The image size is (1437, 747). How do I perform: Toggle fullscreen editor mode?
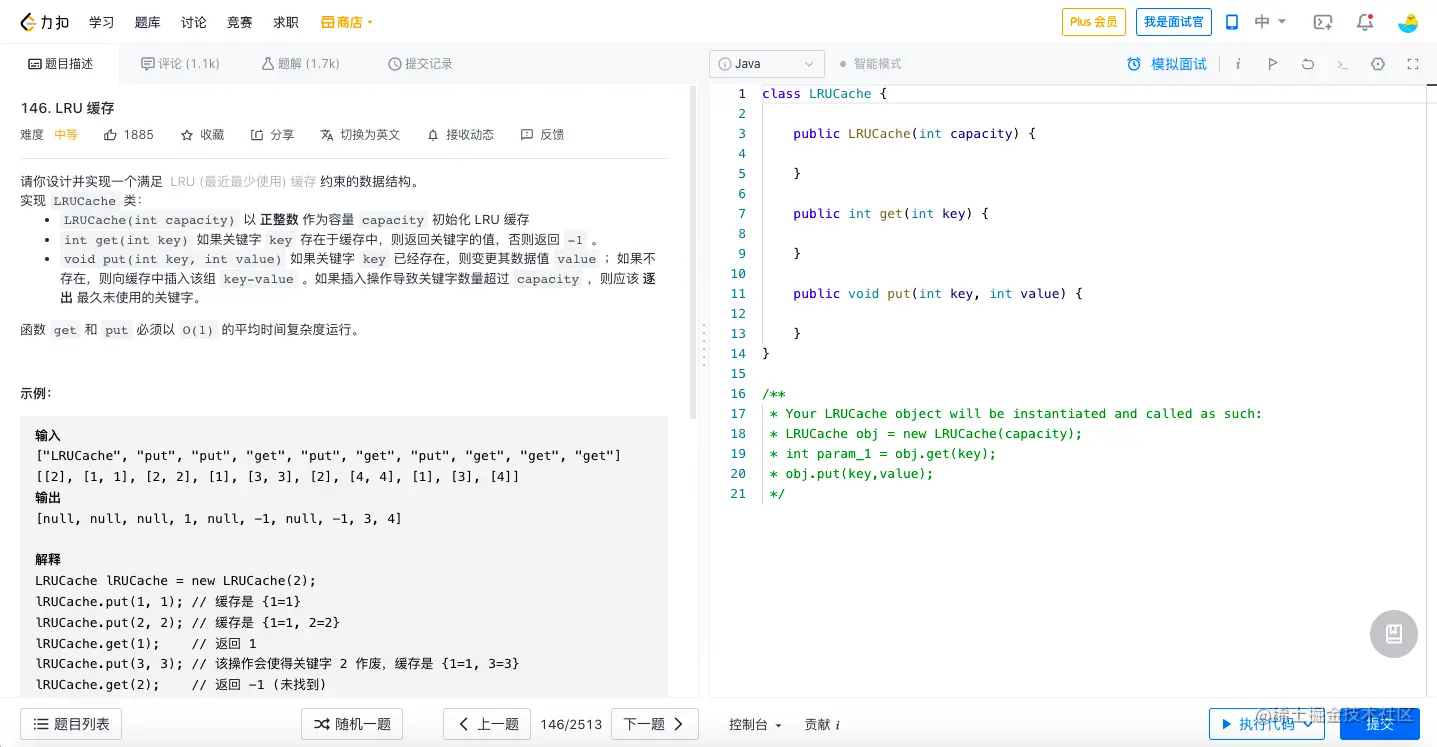(1413, 64)
